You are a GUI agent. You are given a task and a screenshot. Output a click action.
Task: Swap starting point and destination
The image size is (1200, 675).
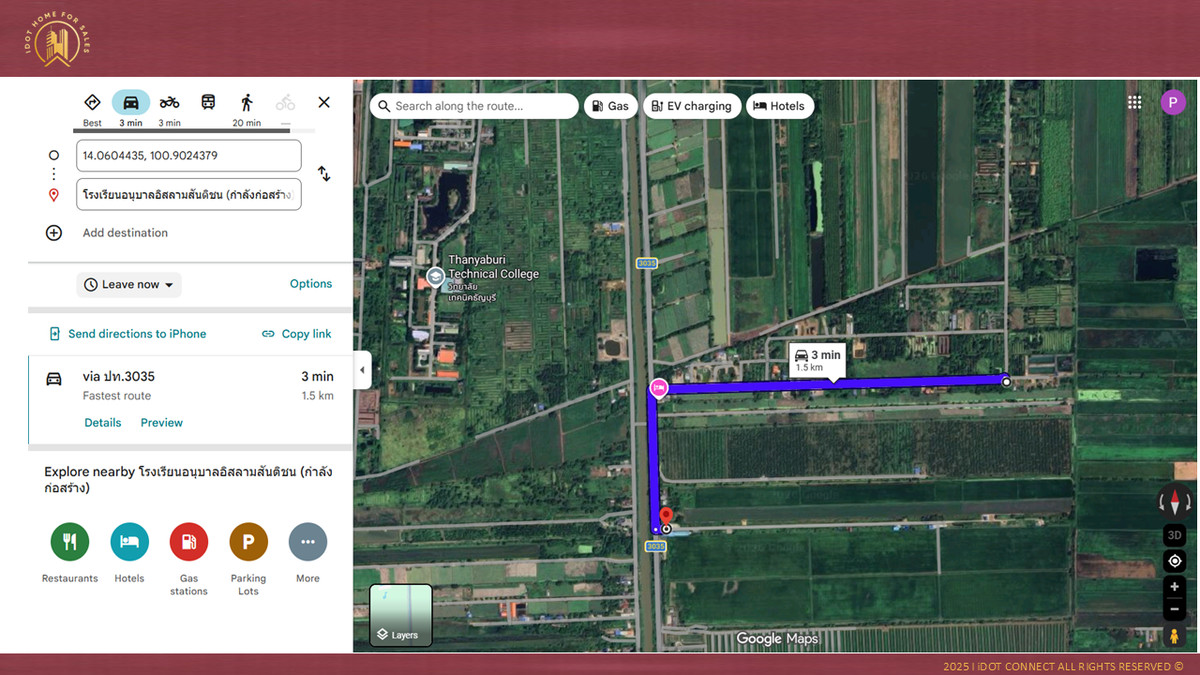tap(324, 174)
